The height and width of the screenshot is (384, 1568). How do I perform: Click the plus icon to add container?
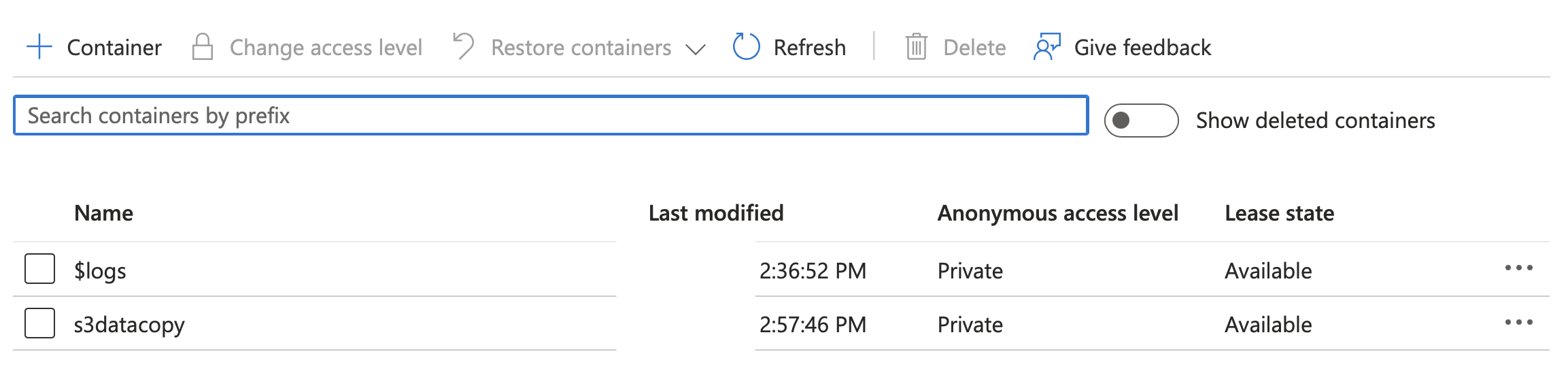(x=39, y=47)
